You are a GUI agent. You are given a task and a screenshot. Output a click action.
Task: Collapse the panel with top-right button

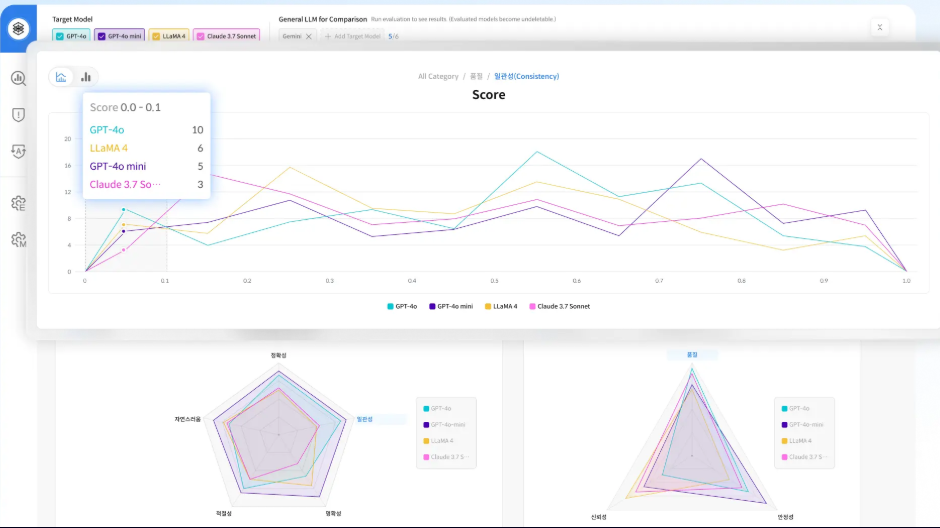tap(879, 28)
